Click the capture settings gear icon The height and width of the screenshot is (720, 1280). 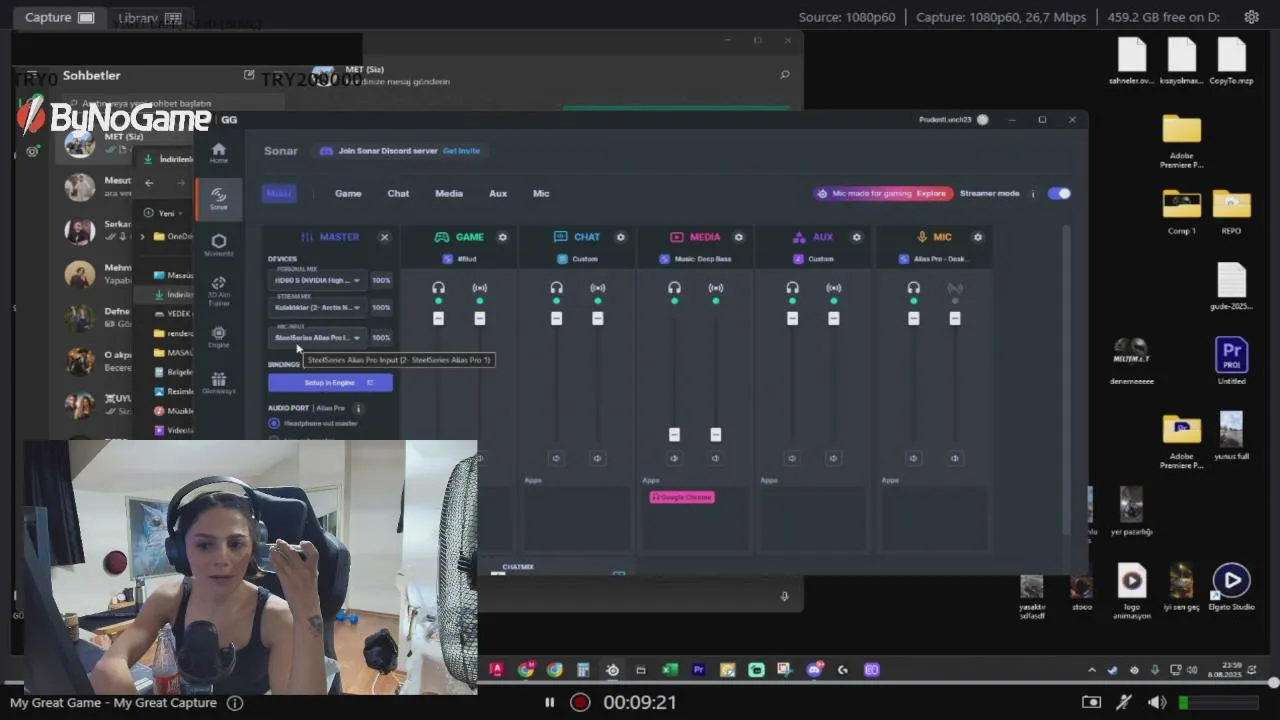point(1251,17)
